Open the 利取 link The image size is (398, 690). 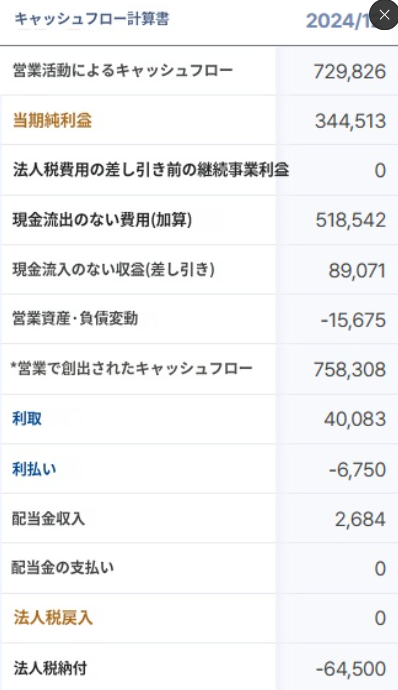point(27,418)
